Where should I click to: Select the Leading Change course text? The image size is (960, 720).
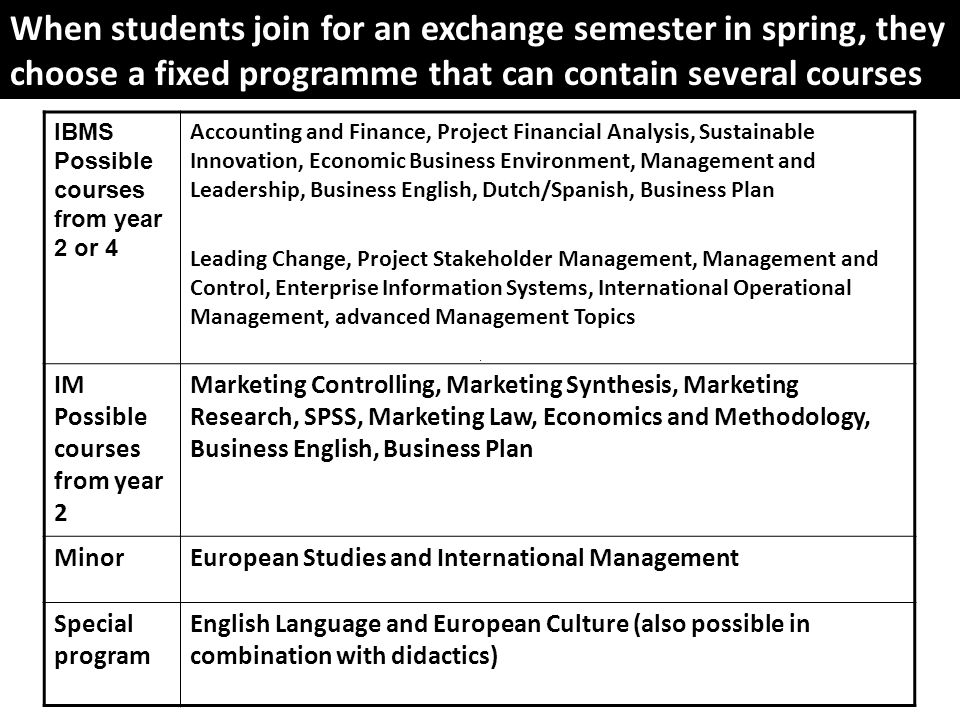coord(267,258)
